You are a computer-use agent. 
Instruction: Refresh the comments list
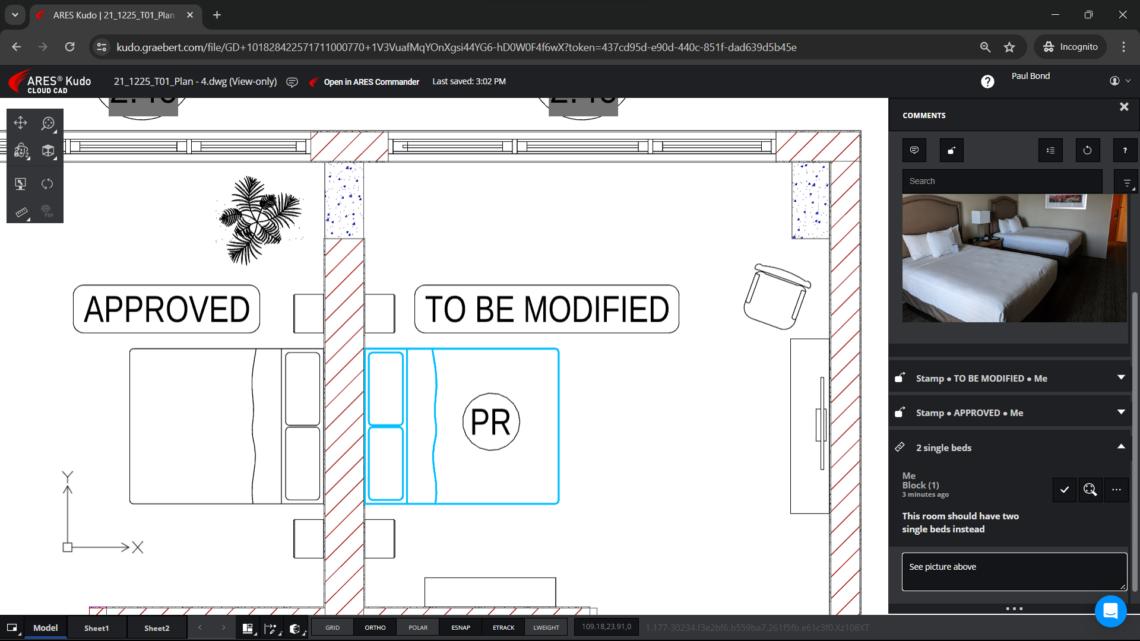coord(1087,149)
